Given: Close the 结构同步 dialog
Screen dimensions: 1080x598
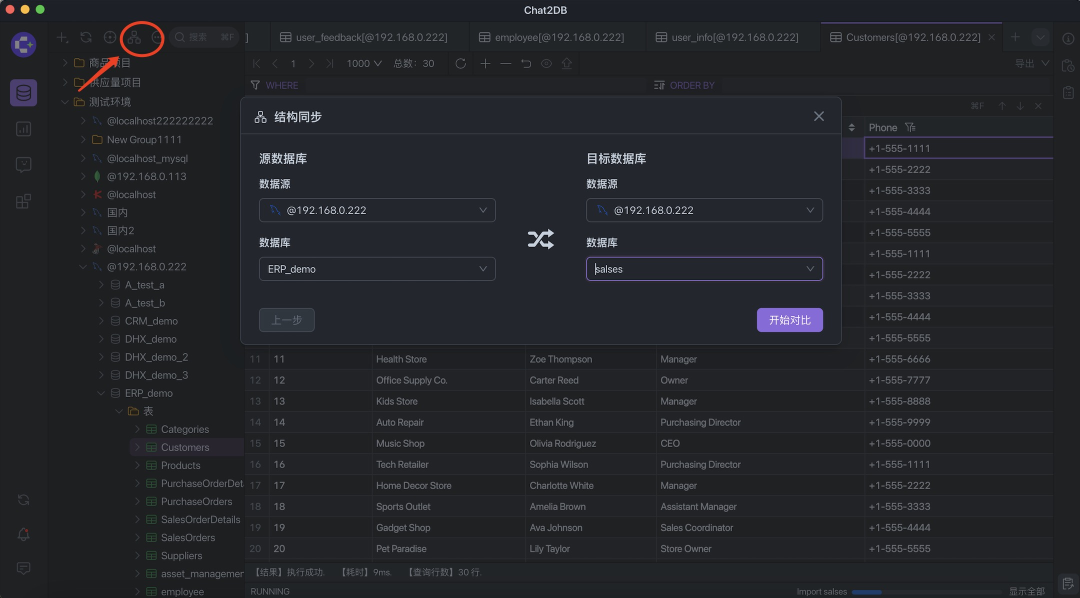Looking at the screenshot, I should (819, 116).
